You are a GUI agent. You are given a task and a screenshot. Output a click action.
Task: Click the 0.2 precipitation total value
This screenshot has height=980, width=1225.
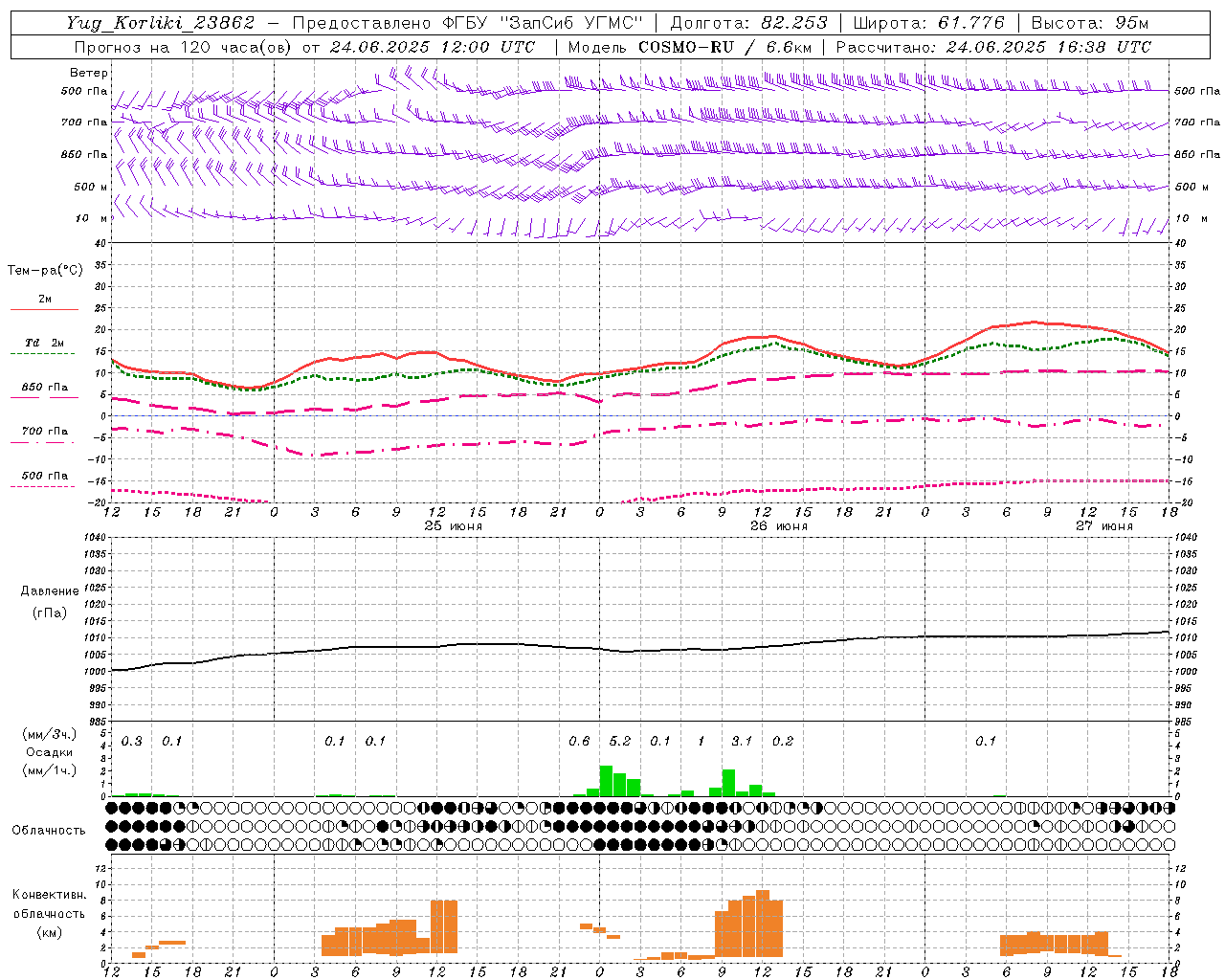click(x=783, y=742)
